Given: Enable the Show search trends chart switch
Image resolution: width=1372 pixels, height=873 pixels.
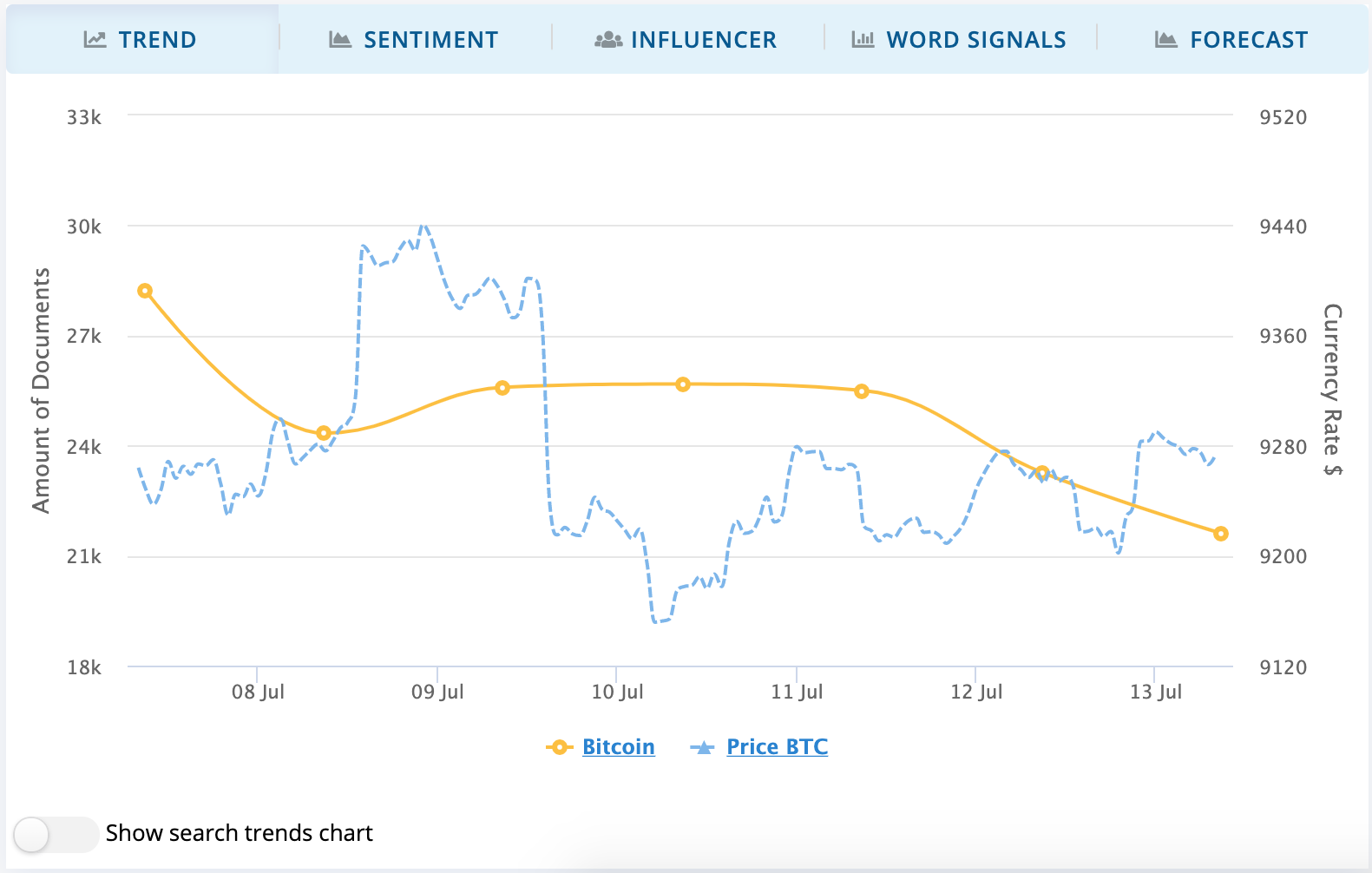Looking at the screenshot, I should (55, 834).
